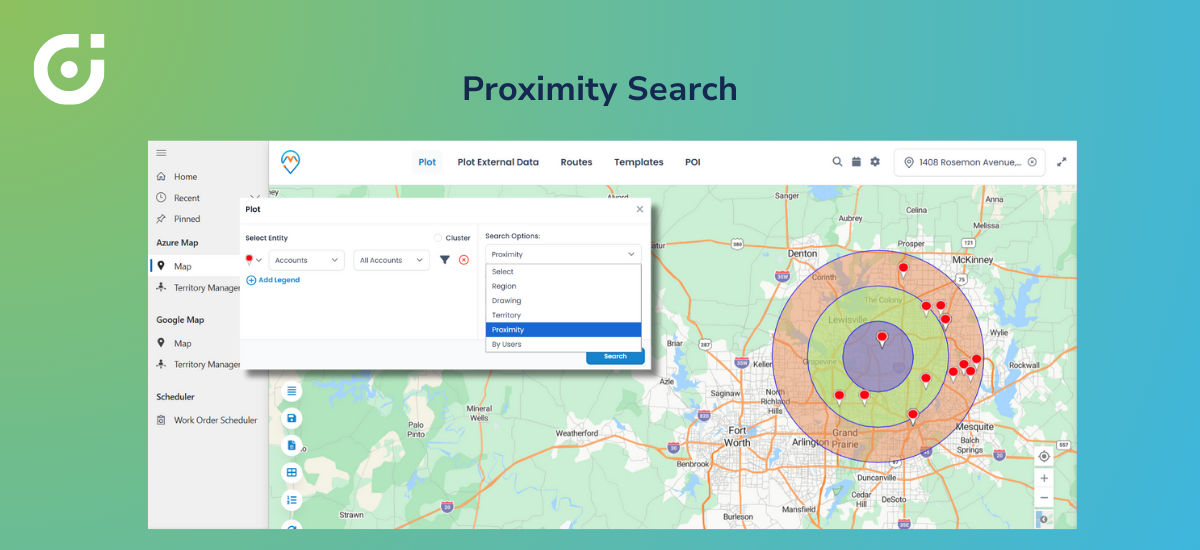The image size is (1200, 550).
Task: Choose By Users in Search Options list
Action: pyautogui.click(x=563, y=344)
